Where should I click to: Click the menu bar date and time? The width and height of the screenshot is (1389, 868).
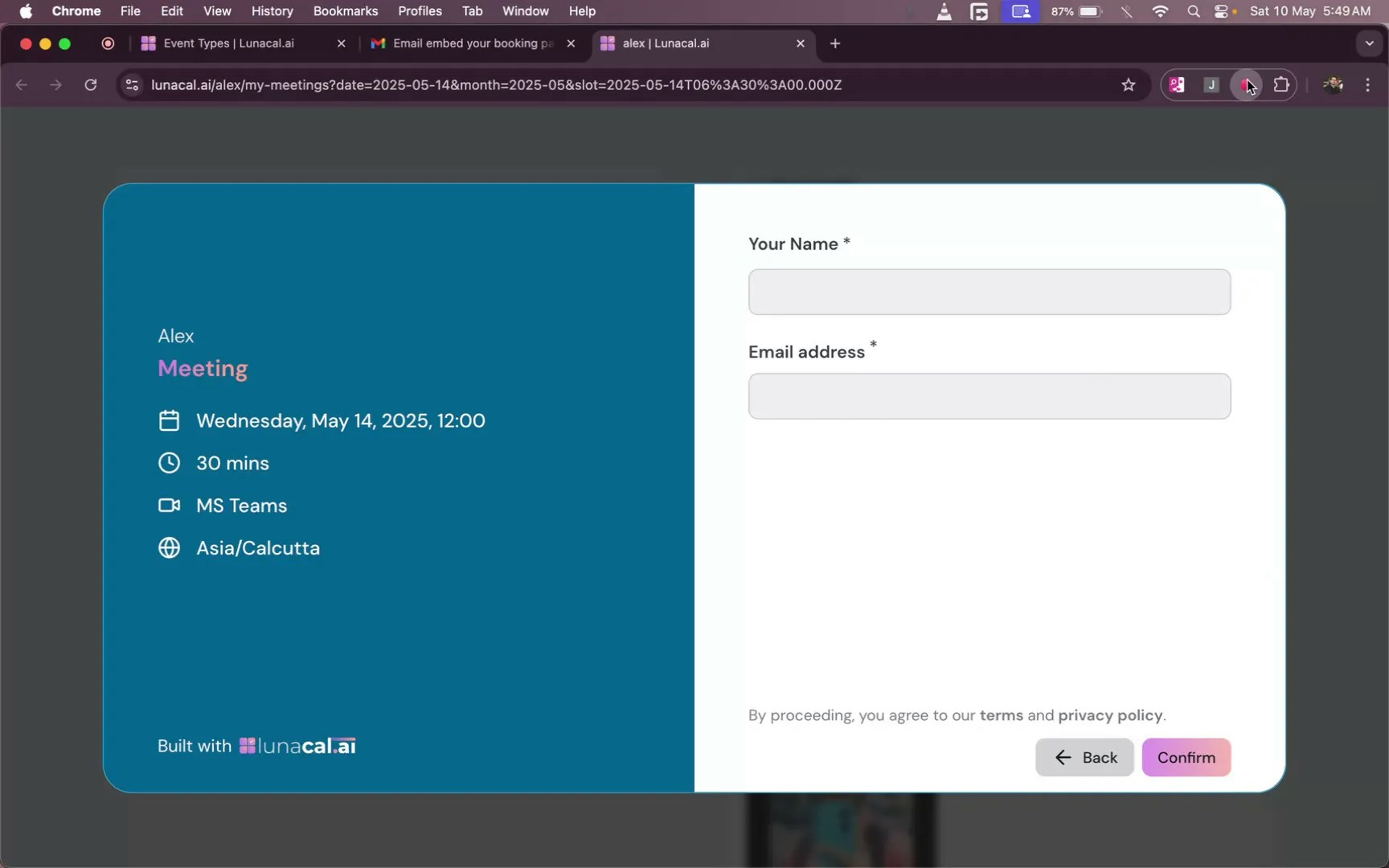pyautogui.click(x=1310, y=11)
